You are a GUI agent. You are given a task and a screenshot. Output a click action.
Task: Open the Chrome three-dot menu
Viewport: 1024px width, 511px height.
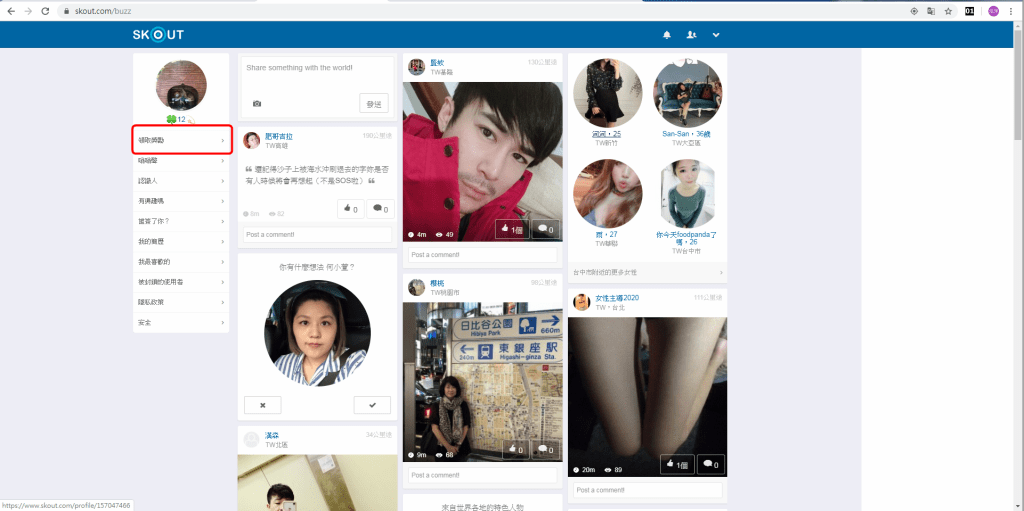tap(1013, 11)
